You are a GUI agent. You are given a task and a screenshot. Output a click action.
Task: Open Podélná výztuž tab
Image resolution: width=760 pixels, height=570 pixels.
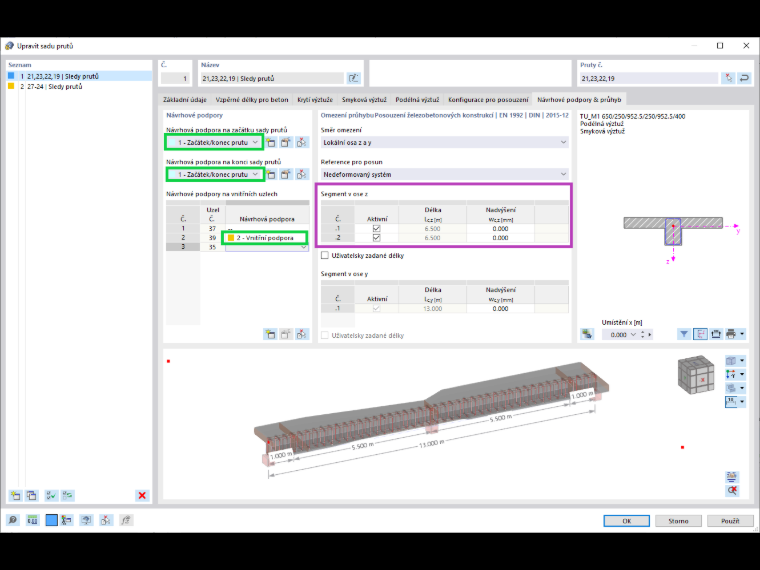tap(417, 99)
